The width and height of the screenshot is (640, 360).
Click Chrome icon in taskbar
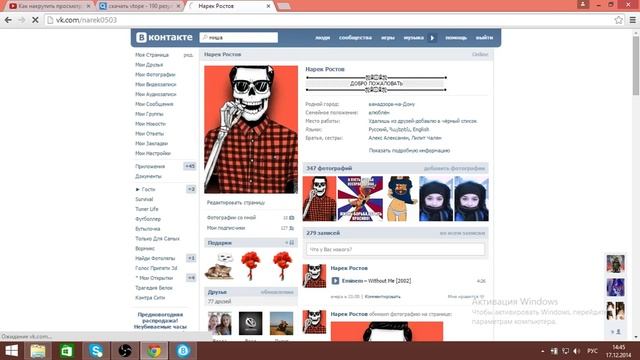coord(154,351)
